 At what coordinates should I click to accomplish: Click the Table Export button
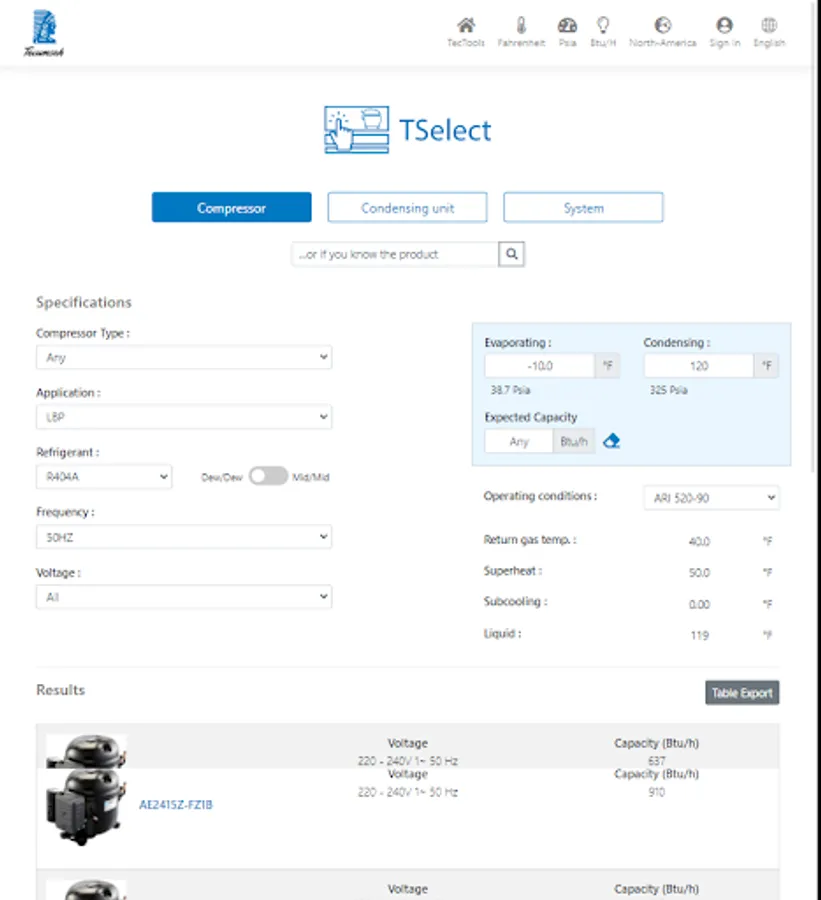tap(742, 692)
